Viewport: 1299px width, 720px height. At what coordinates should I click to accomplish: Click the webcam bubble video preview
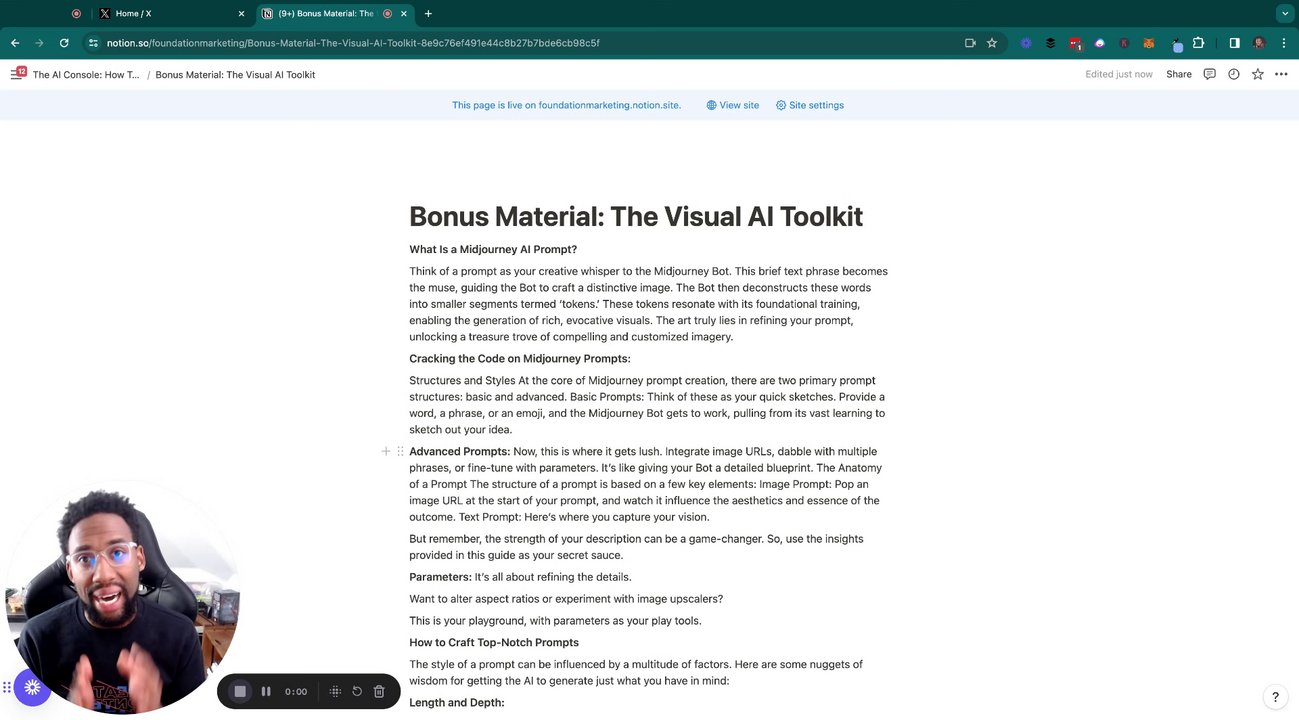tap(122, 598)
